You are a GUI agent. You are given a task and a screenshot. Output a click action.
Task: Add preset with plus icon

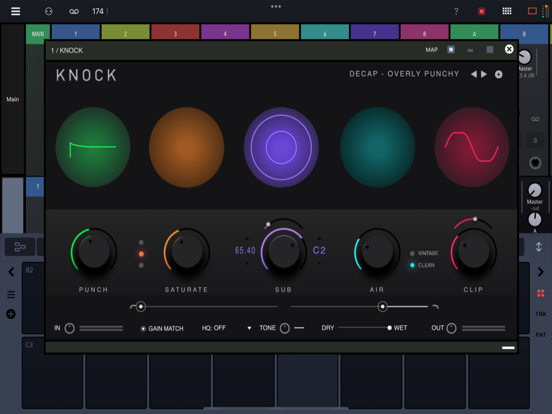[x=498, y=74]
